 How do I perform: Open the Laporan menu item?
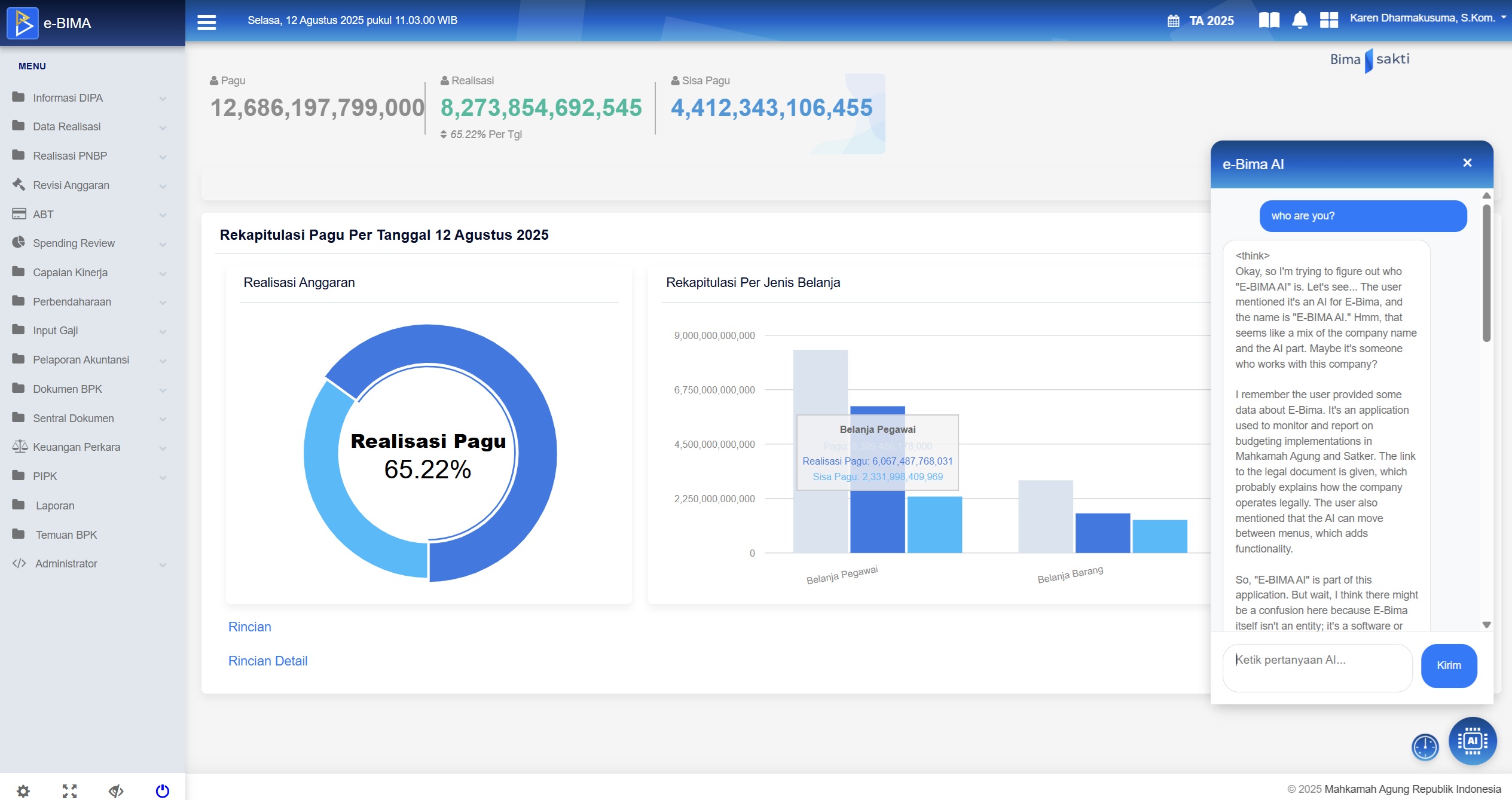click(x=55, y=506)
